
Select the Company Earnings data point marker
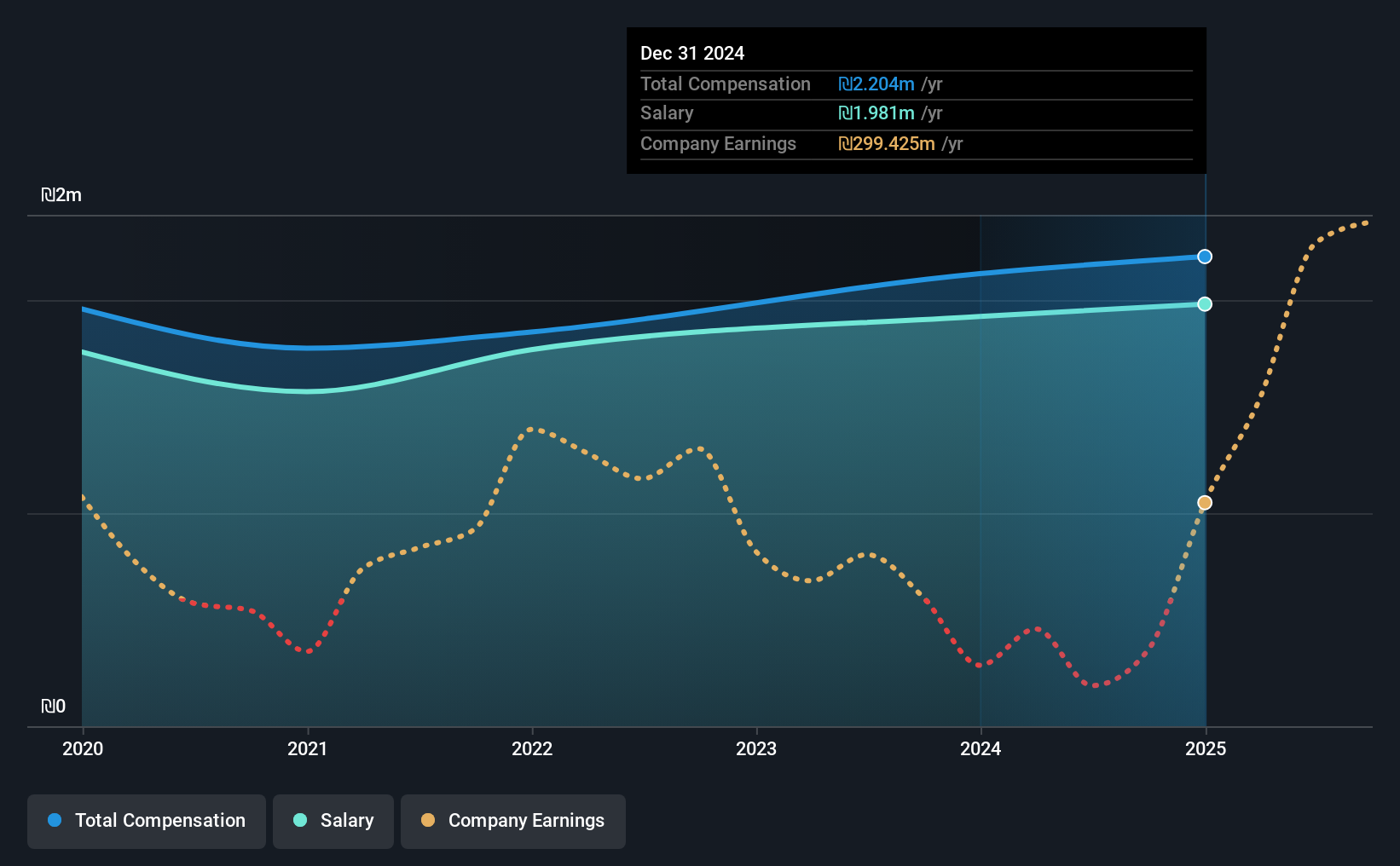1205,503
